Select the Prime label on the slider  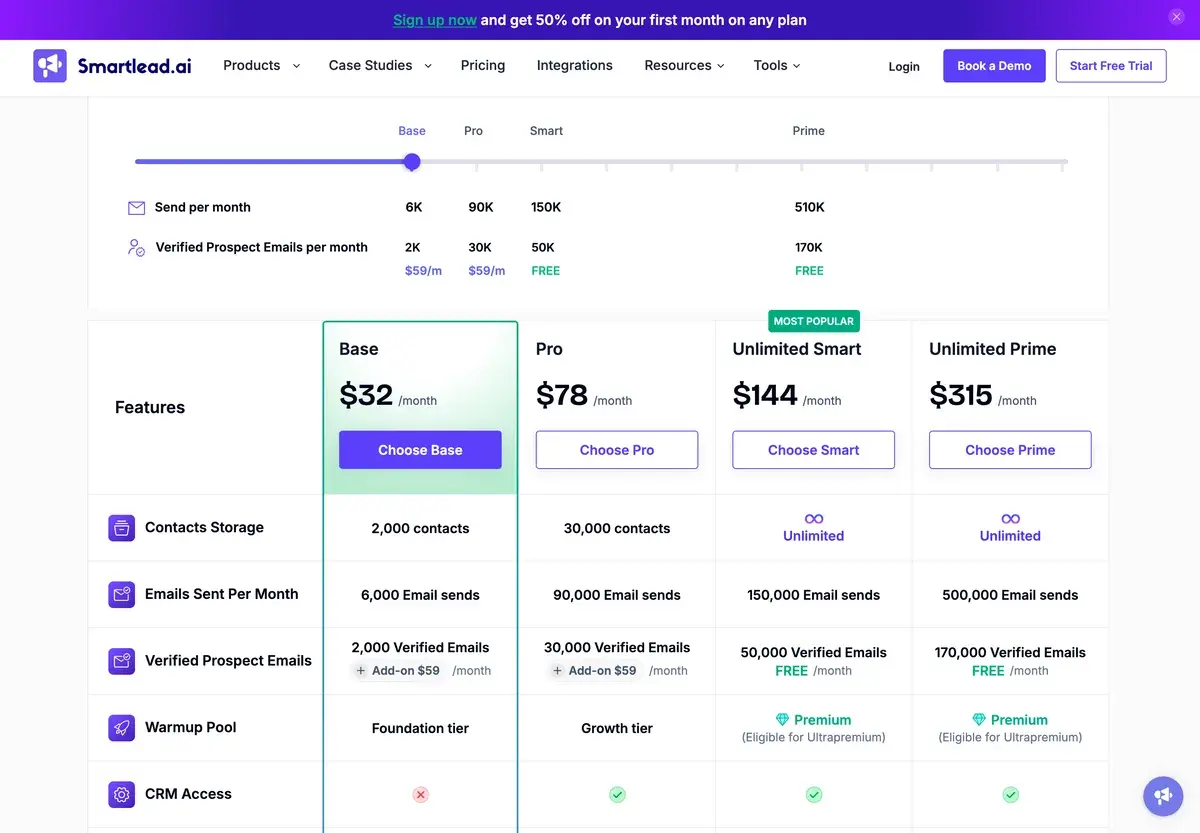coord(809,131)
